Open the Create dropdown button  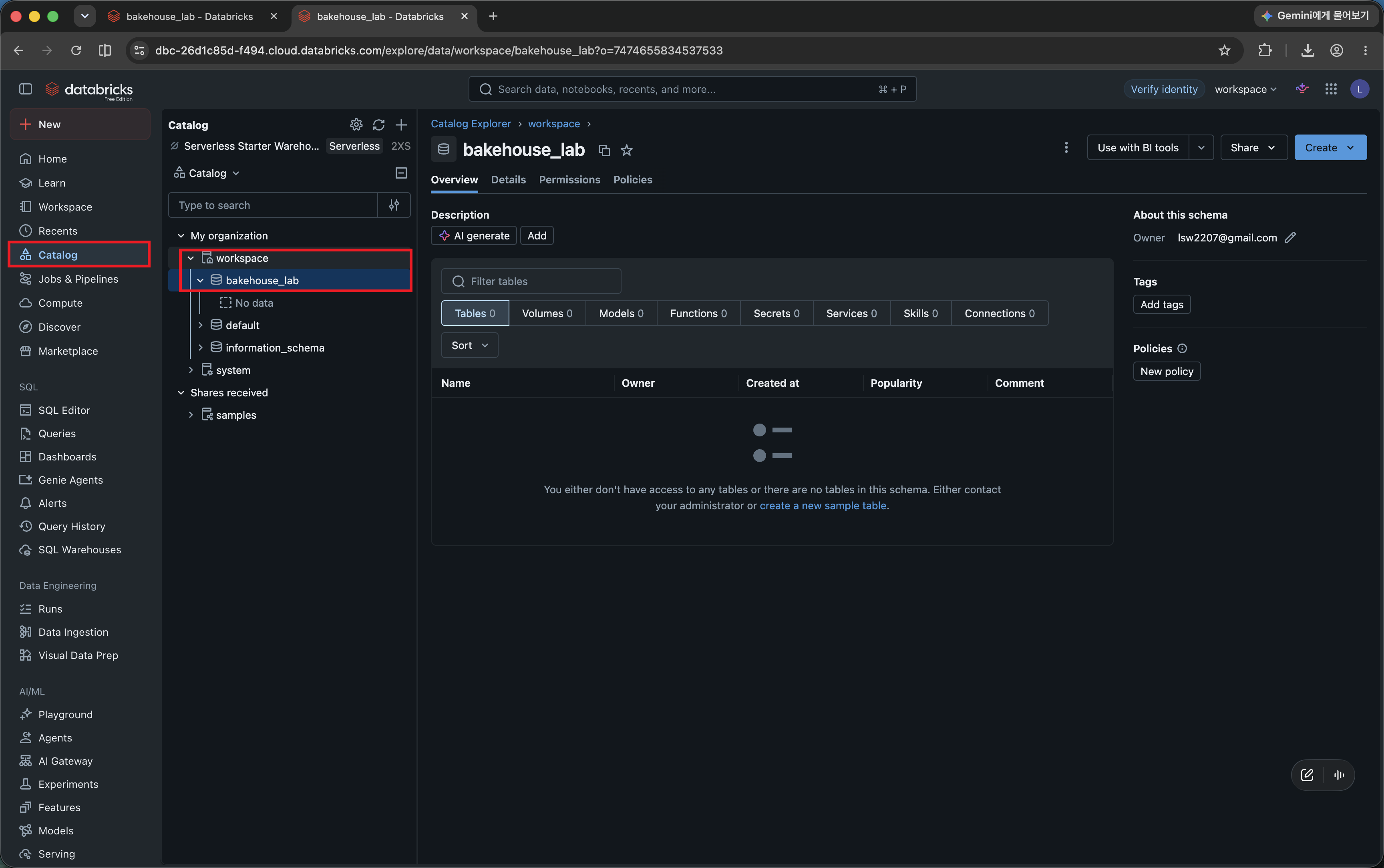[x=1330, y=148]
